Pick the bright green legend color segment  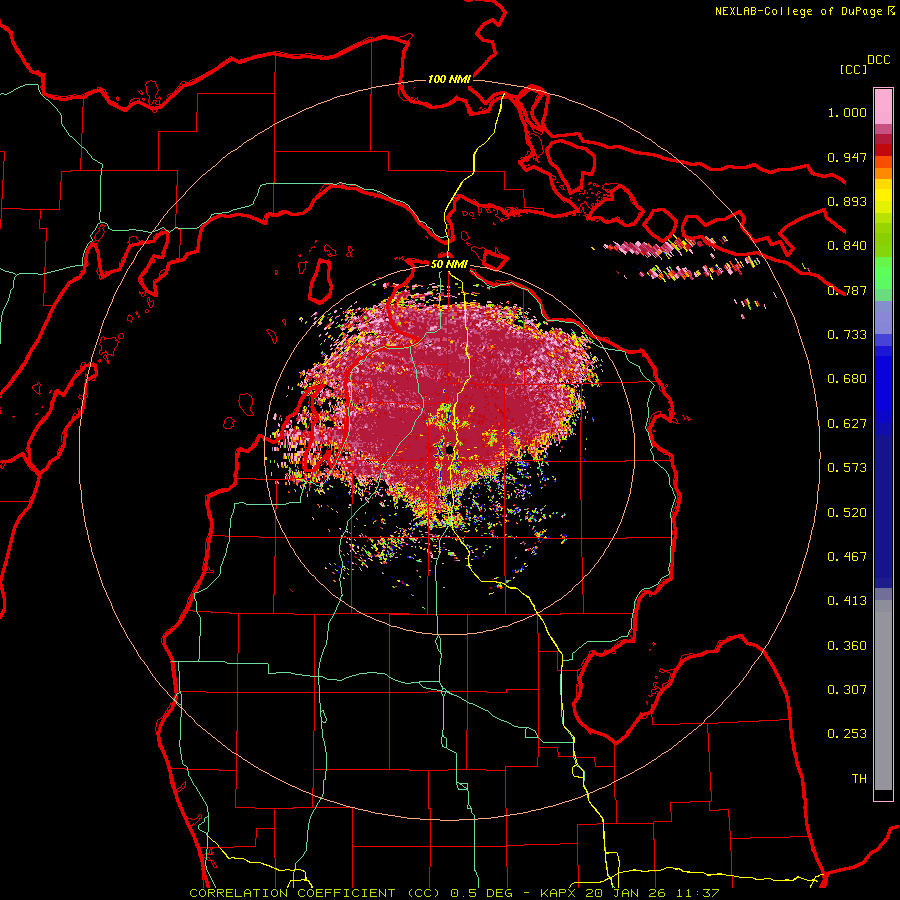pos(883,273)
